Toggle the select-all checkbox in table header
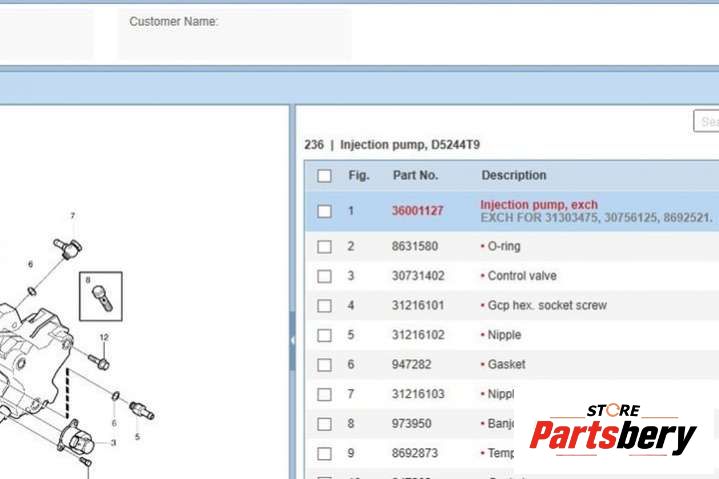Image resolution: width=719 pixels, height=479 pixels. 324,176
